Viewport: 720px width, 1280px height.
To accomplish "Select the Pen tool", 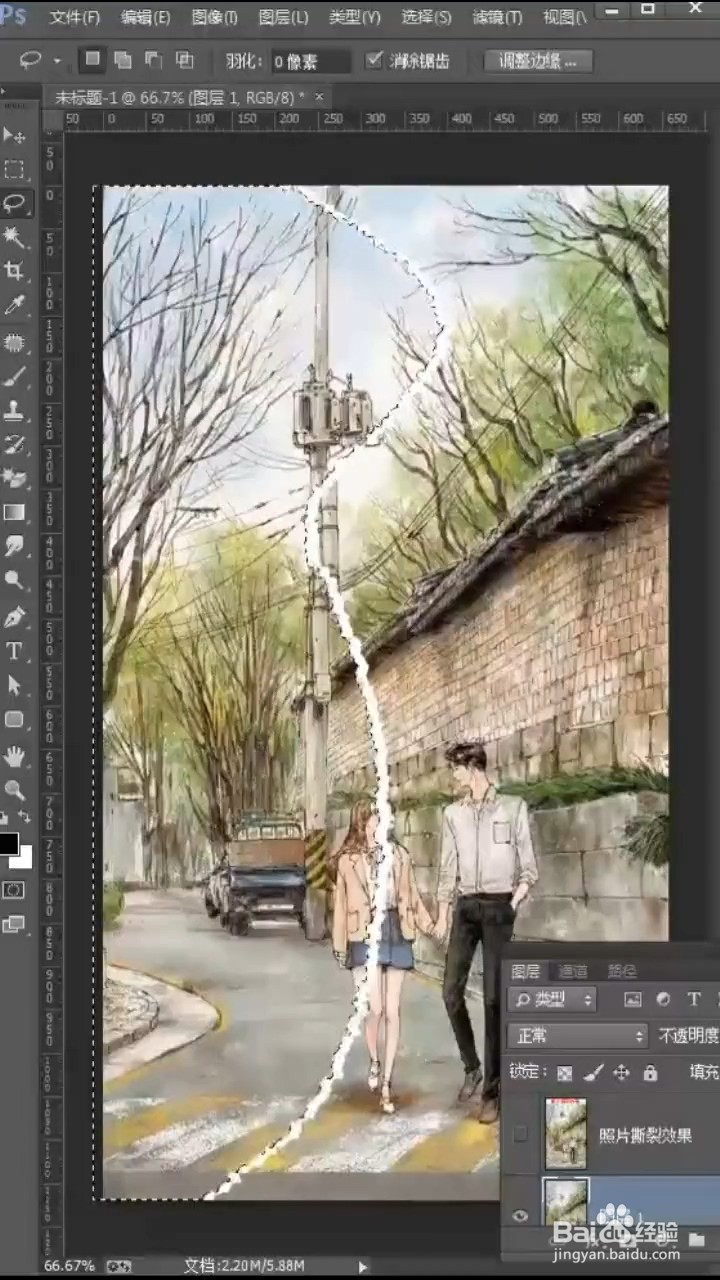I will pyautogui.click(x=14, y=617).
